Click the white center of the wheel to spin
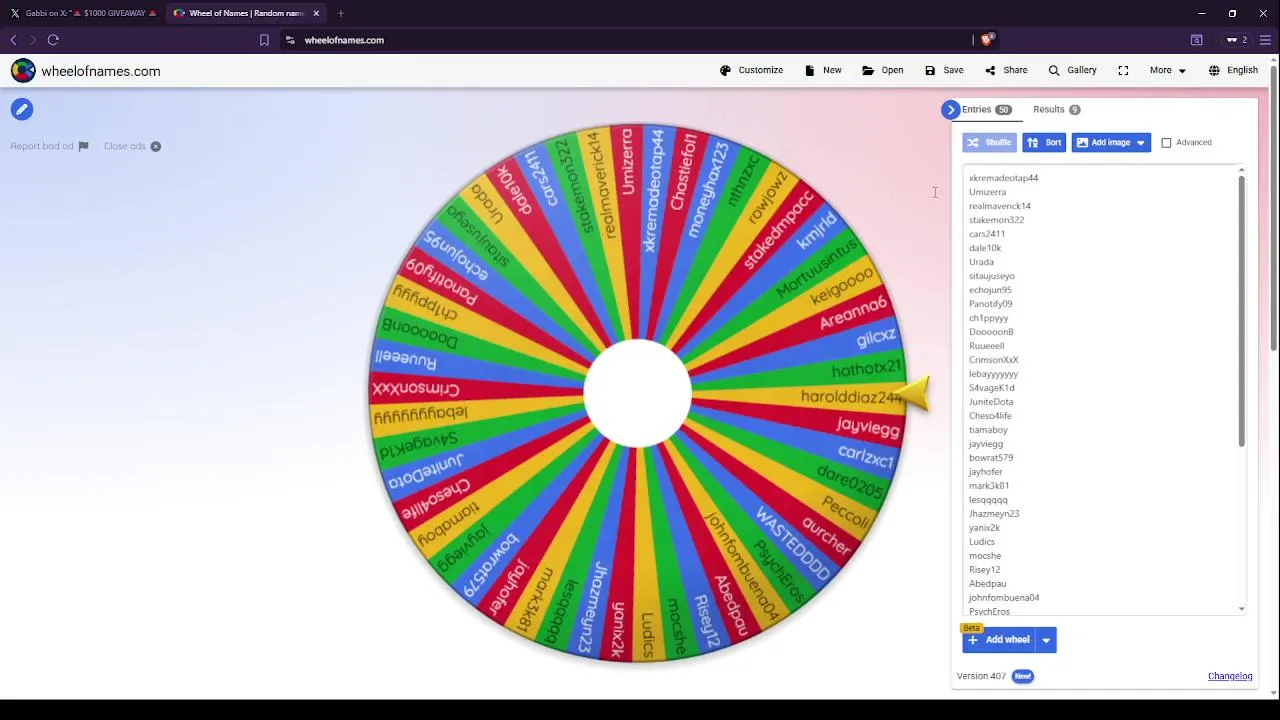 coord(637,393)
